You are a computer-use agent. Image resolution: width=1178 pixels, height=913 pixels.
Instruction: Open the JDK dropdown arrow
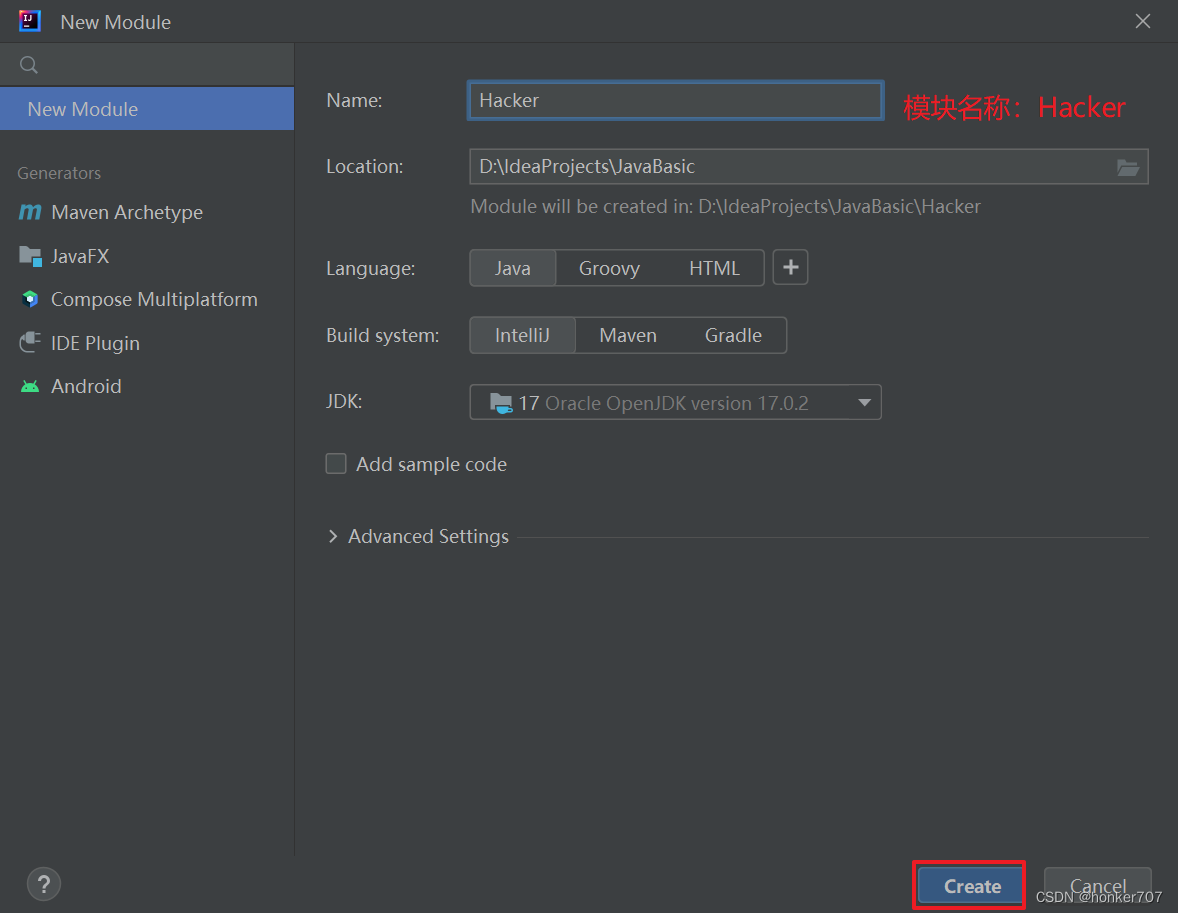pyautogui.click(x=864, y=403)
